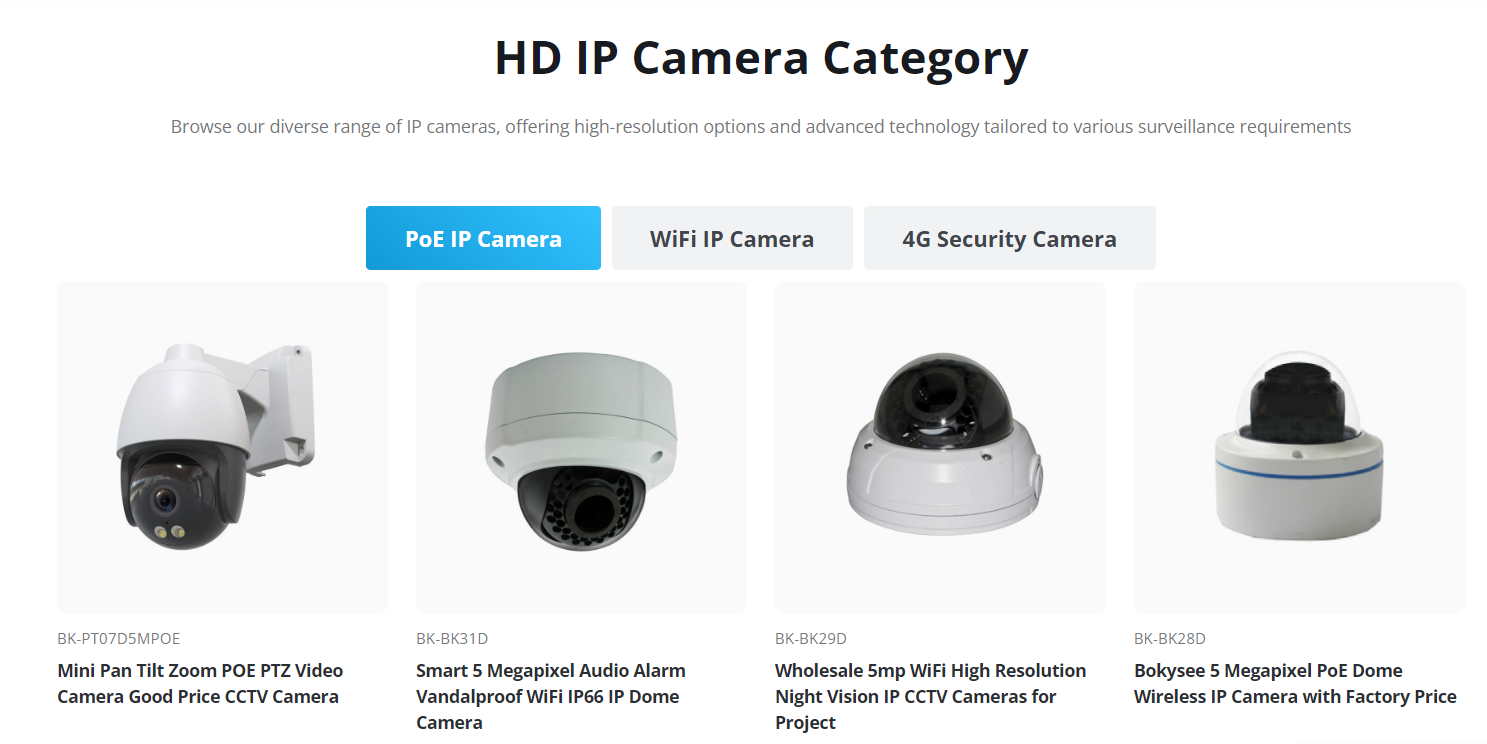The height and width of the screenshot is (744, 1487).
Task: Open the Wholesale 5mp WiFi High Resolution link
Action: (x=930, y=696)
